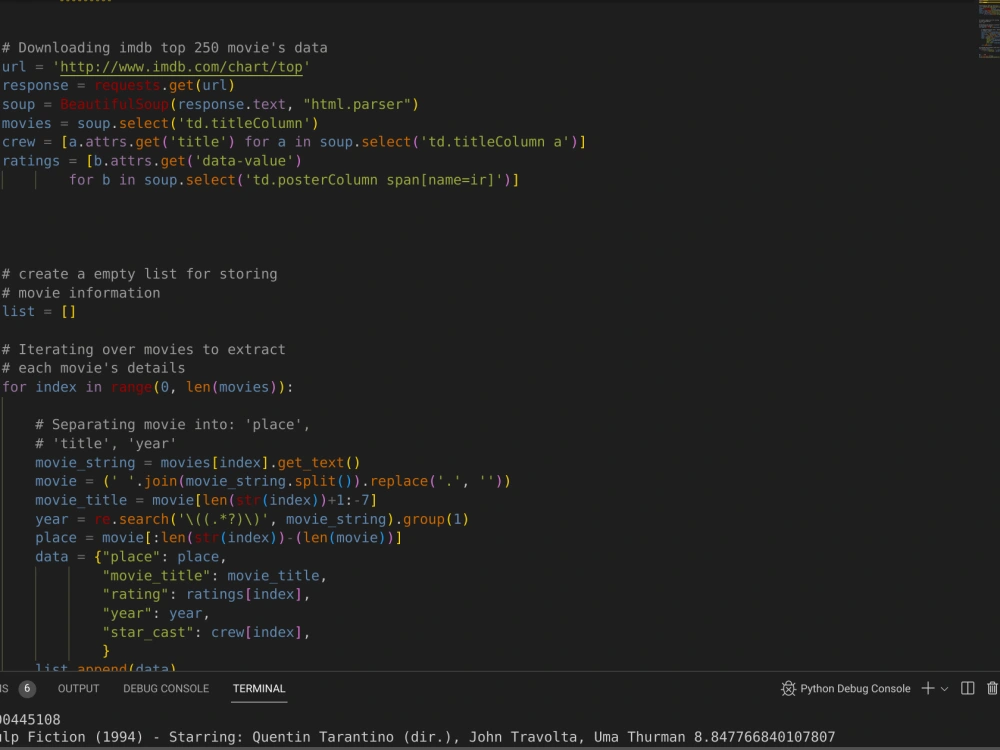Open the terminal launch profile dropdown arrow
The width and height of the screenshot is (1000, 750).
(945, 689)
